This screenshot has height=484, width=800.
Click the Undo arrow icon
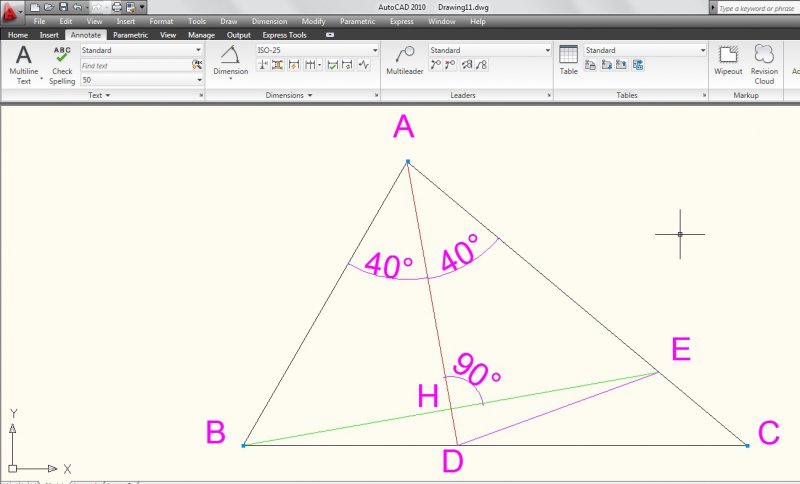click(x=78, y=7)
